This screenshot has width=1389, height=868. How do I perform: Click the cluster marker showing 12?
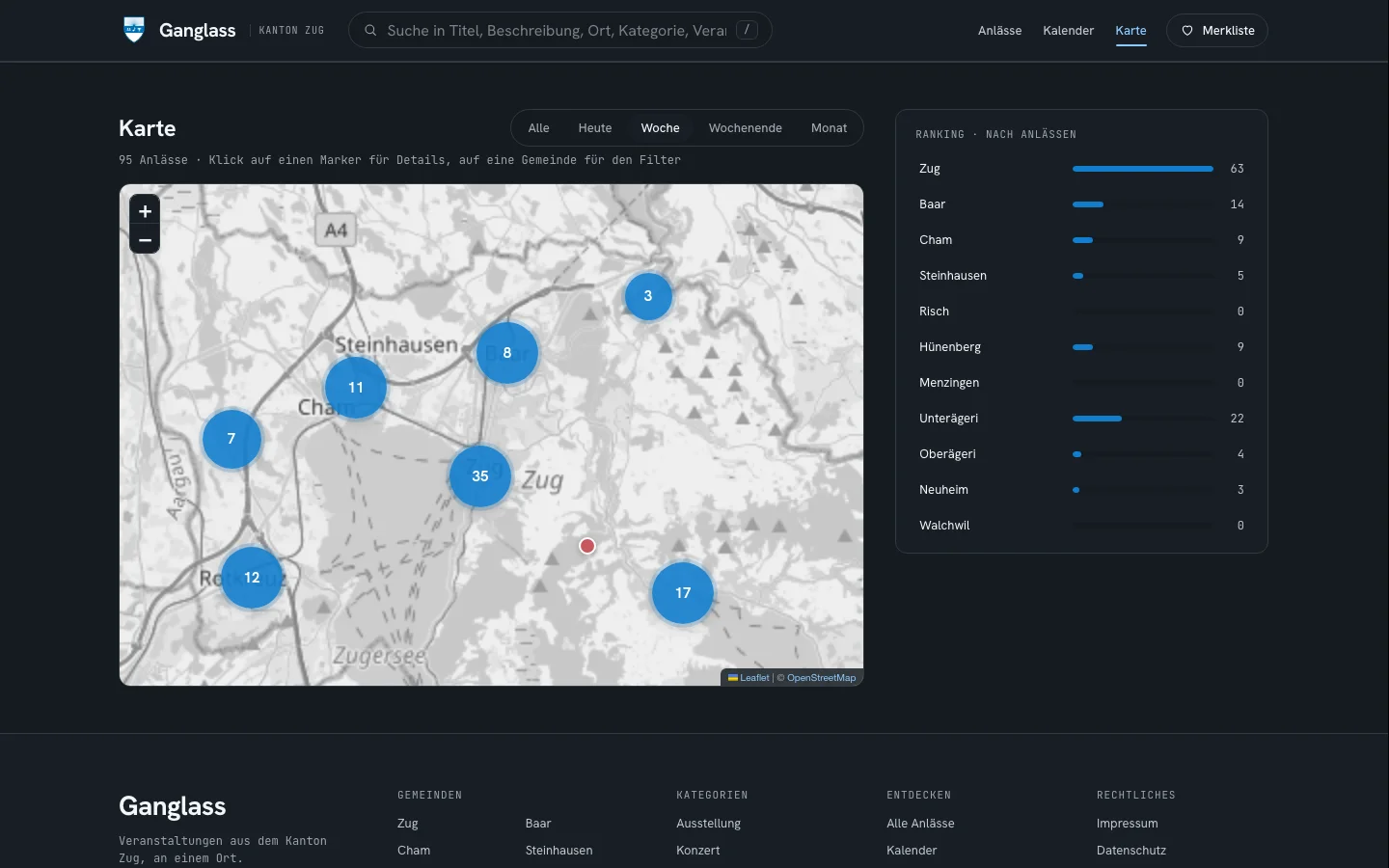point(252,578)
